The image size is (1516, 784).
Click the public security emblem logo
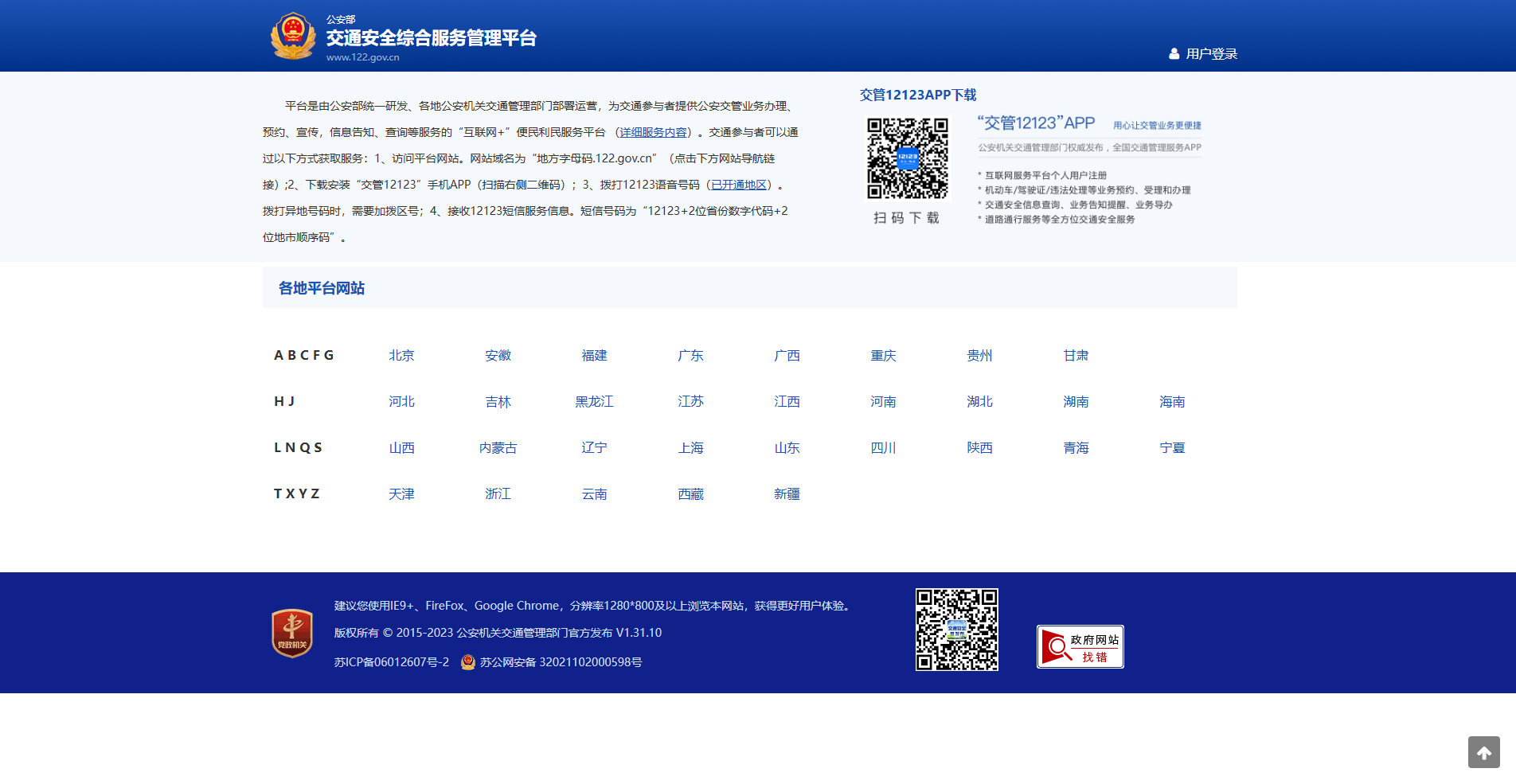click(292, 35)
